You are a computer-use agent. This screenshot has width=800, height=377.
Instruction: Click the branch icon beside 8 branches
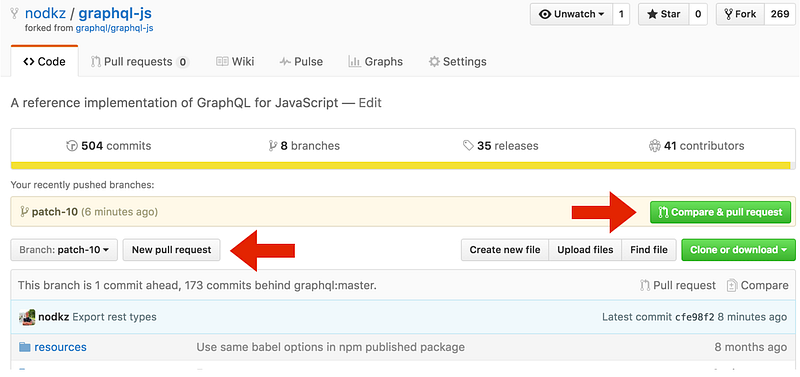[272, 146]
